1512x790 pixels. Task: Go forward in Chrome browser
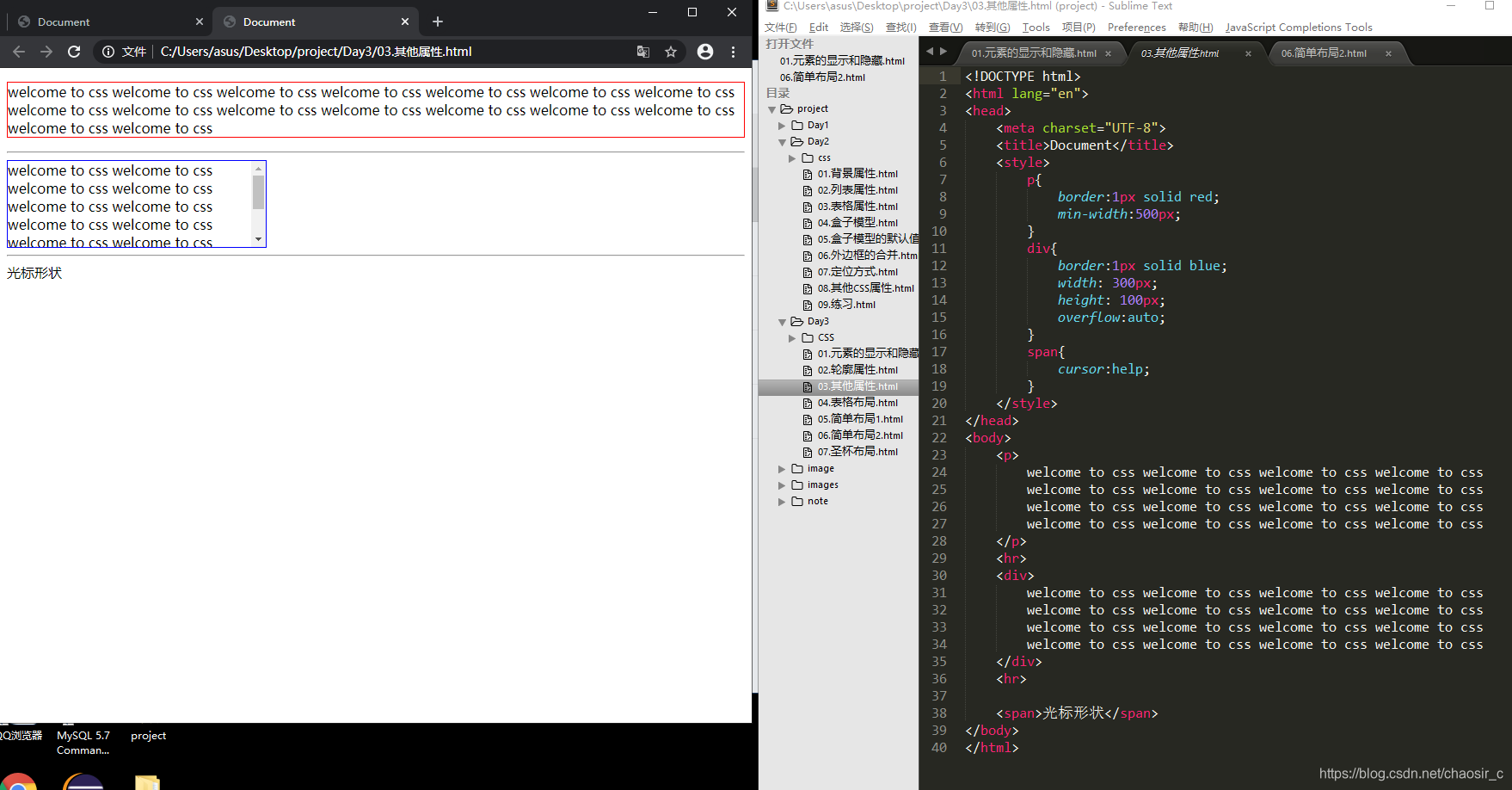(46, 52)
